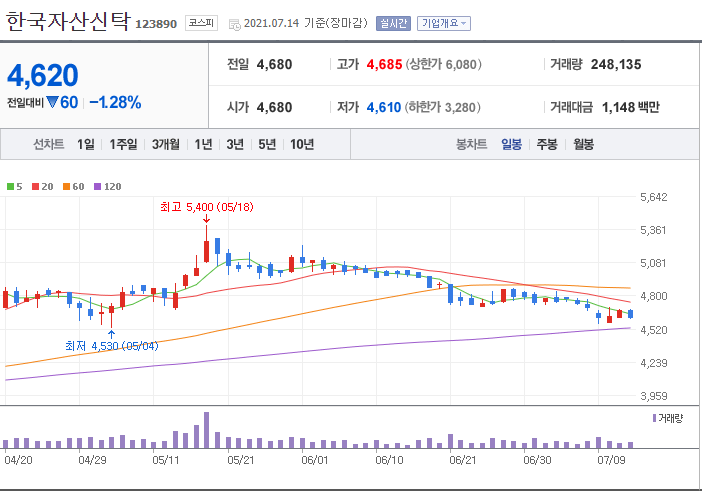Viewport: 702px width, 491px height.
Task: Click the 고가 value 4,685
Action: pyautogui.click(x=384, y=64)
